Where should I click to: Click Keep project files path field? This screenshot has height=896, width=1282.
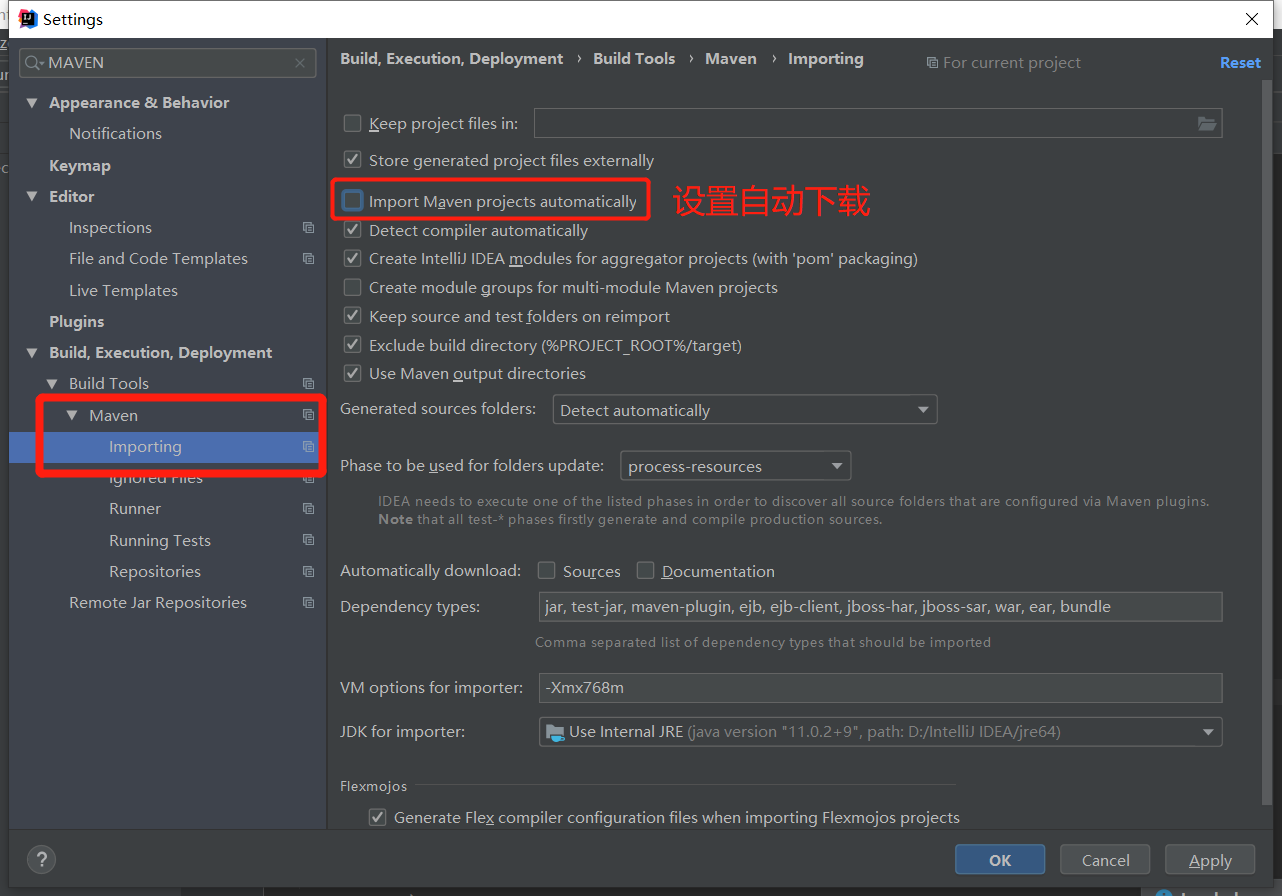(x=865, y=124)
